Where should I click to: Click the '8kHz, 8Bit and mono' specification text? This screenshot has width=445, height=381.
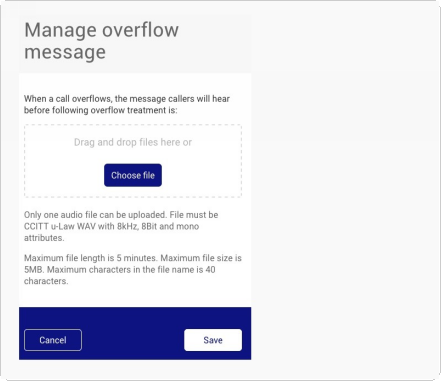[x=158, y=226]
